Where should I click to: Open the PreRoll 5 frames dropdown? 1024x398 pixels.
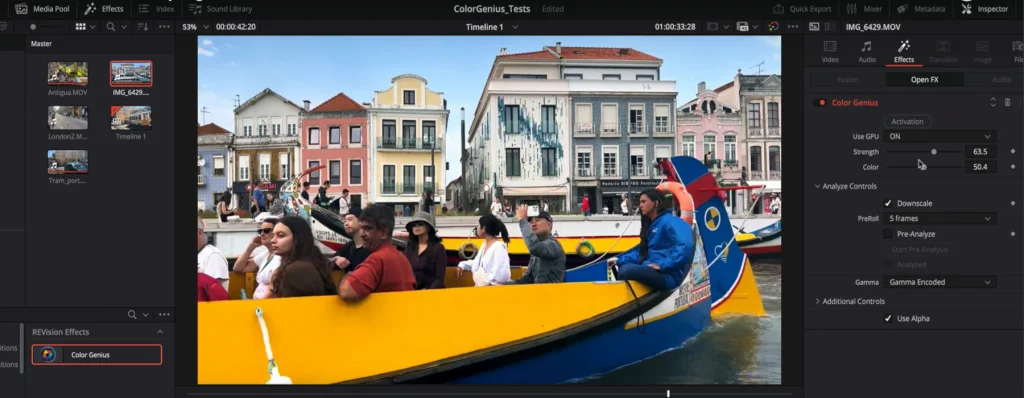(940, 218)
